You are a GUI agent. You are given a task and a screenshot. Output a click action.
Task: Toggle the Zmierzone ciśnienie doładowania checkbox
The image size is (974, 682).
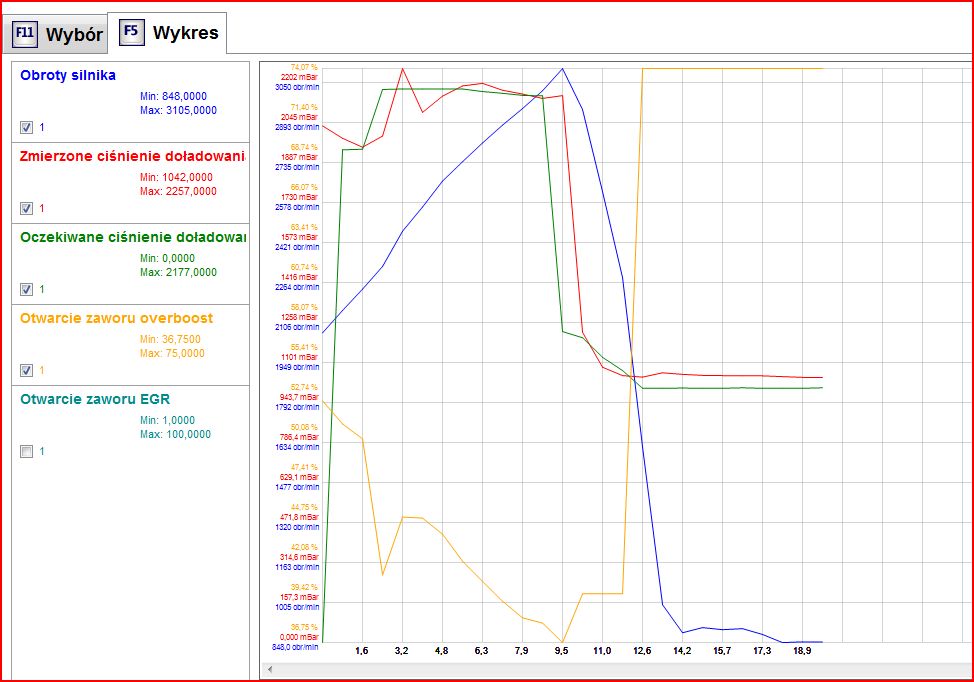coord(27,208)
